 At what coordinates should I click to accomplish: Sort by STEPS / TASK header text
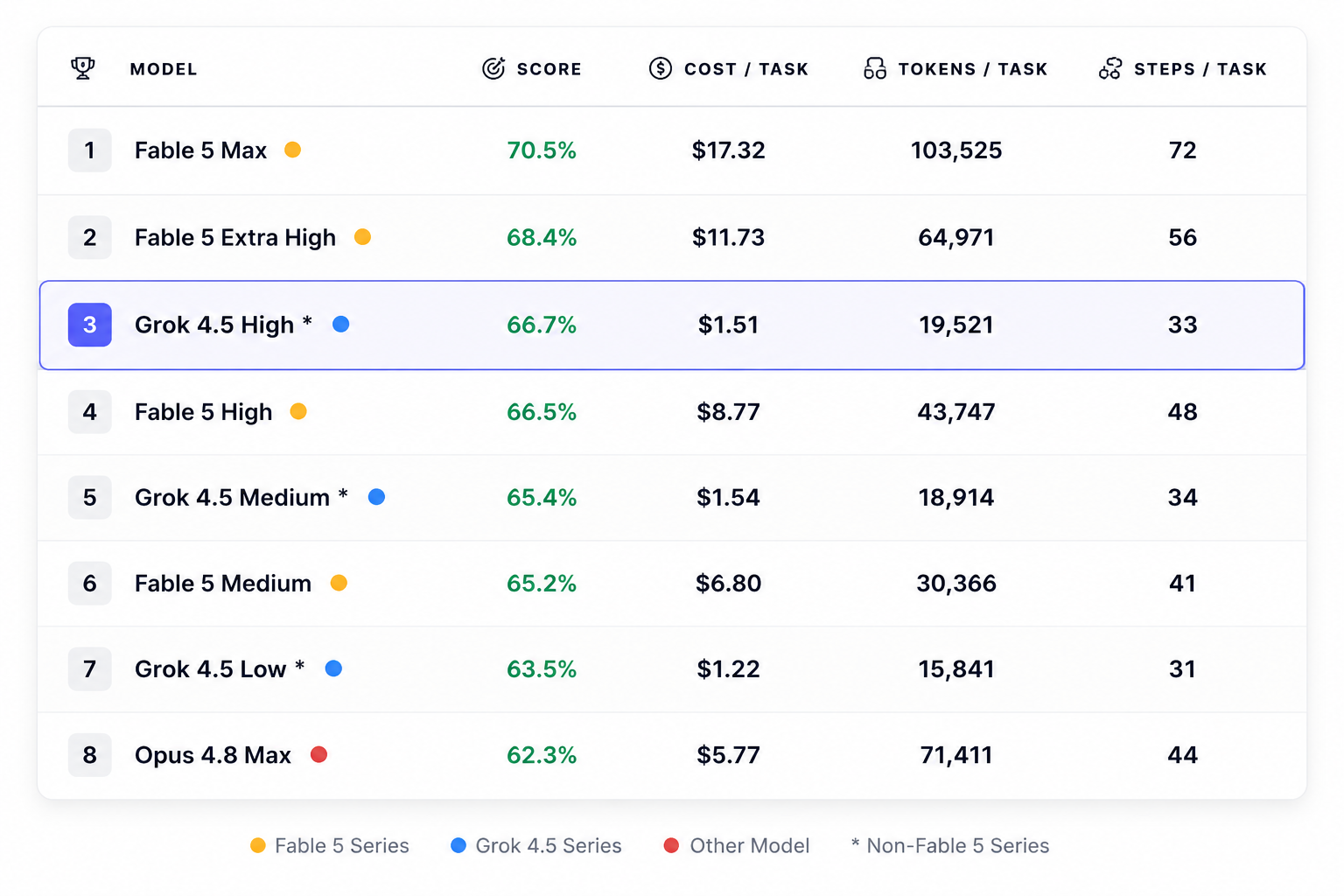click(1200, 69)
